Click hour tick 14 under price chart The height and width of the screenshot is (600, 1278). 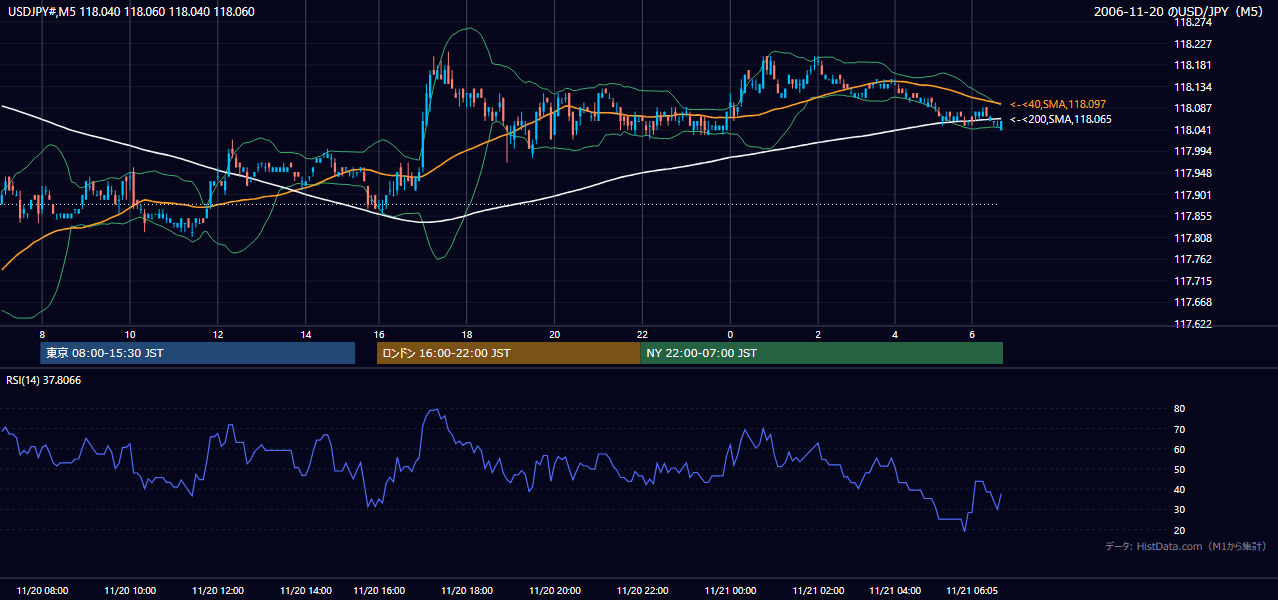click(306, 334)
